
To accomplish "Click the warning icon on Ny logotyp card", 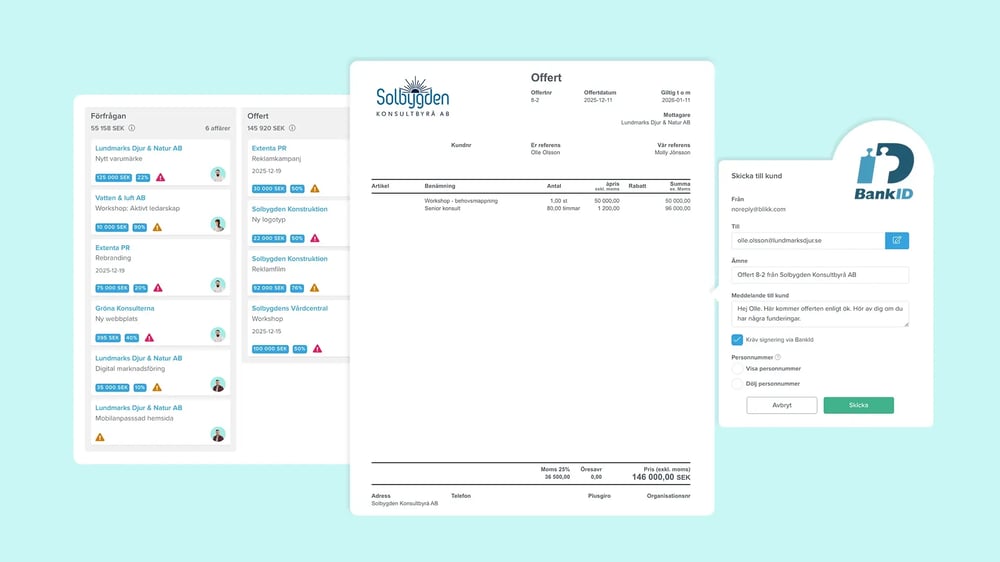I will [315, 238].
